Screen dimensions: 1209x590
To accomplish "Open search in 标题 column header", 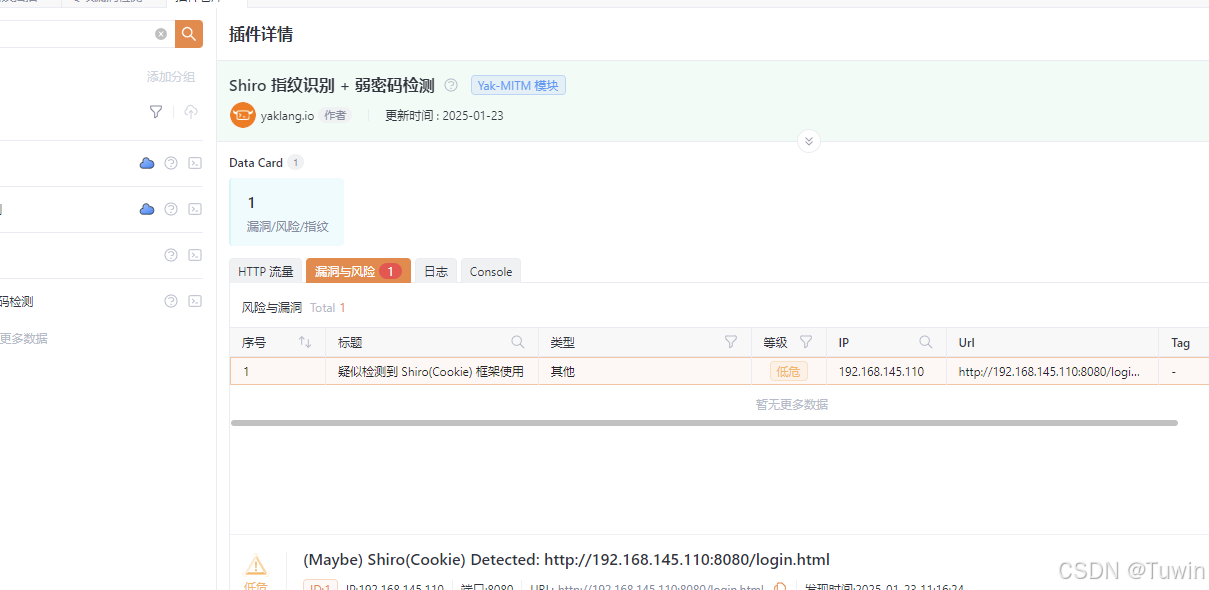I will click(x=518, y=342).
